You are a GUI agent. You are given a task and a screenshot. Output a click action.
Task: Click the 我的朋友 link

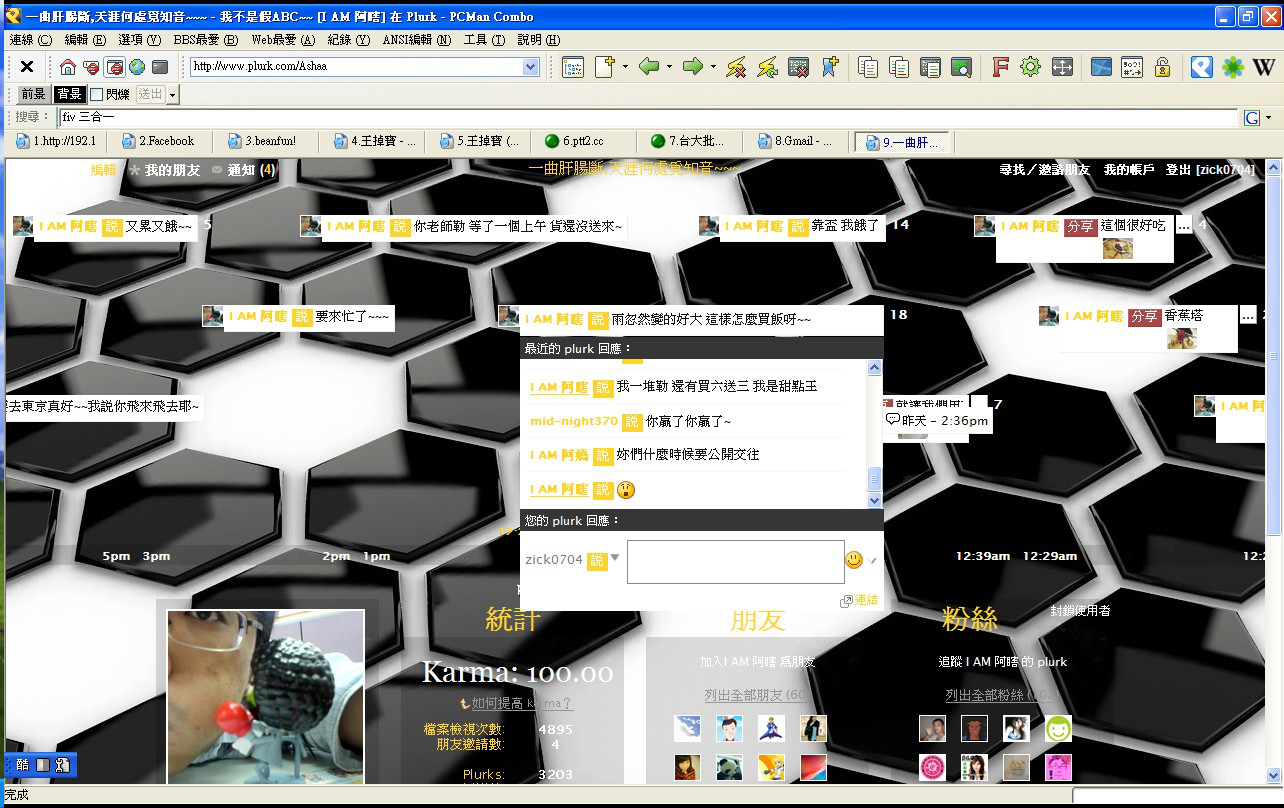click(172, 170)
